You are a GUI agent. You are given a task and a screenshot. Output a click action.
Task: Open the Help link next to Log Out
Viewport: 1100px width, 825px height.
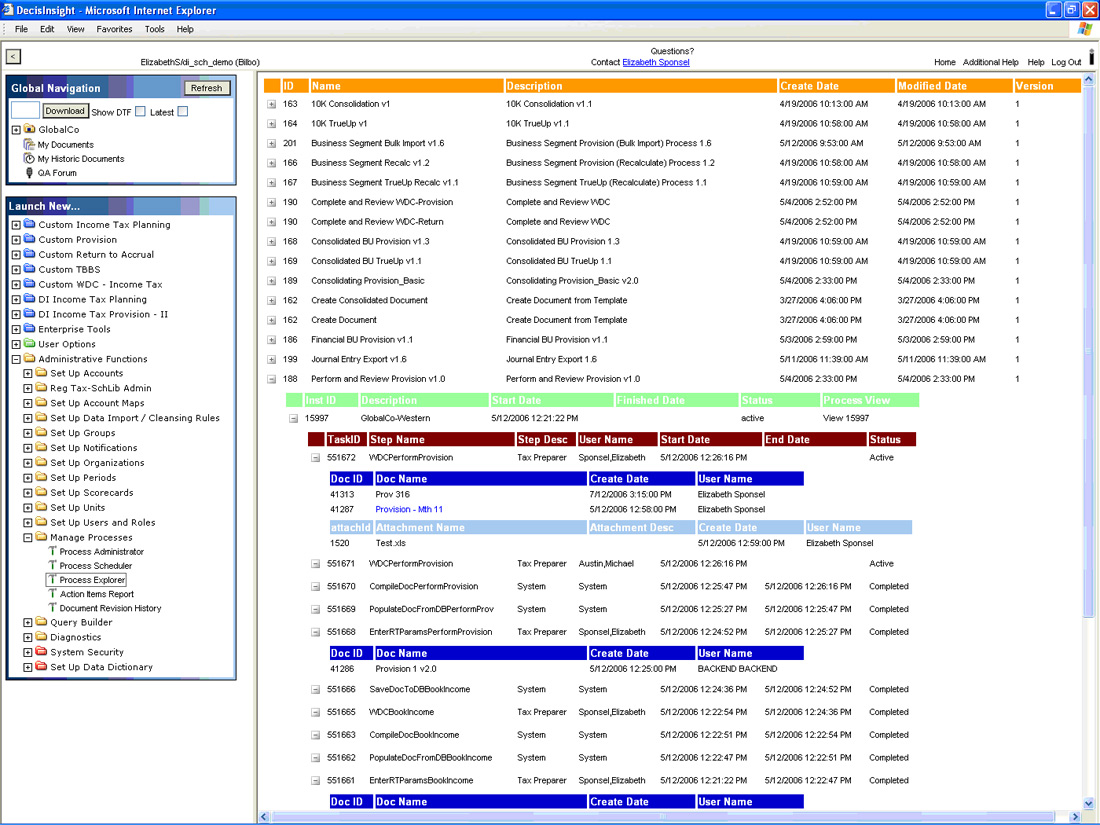[1035, 62]
